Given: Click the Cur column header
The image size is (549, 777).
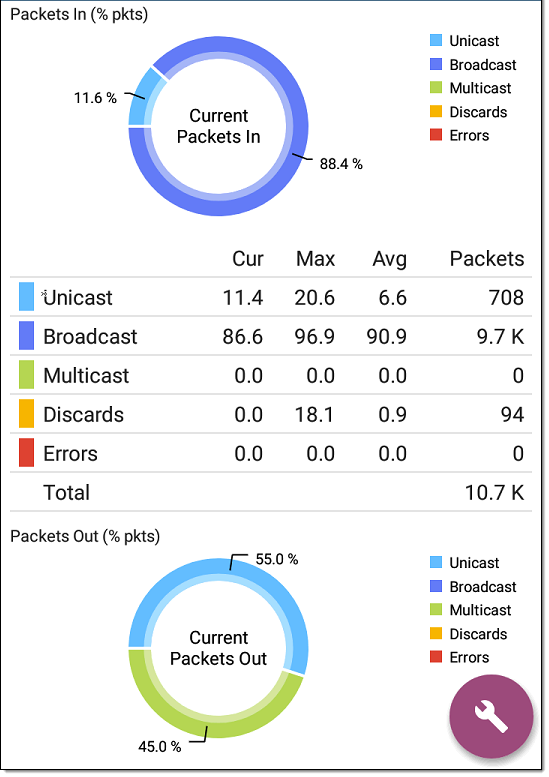Looking at the screenshot, I should [248, 259].
